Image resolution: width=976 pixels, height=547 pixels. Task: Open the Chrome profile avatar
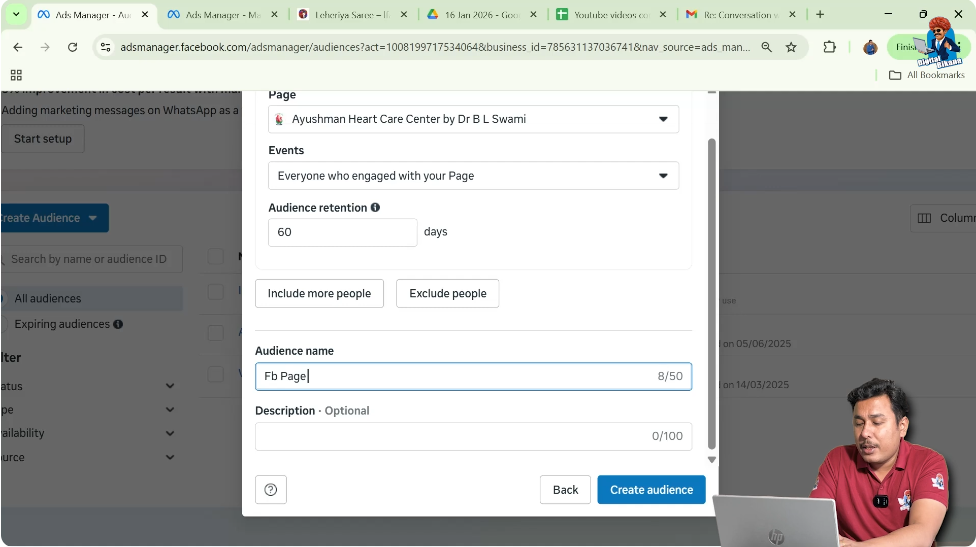click(870, 47)
